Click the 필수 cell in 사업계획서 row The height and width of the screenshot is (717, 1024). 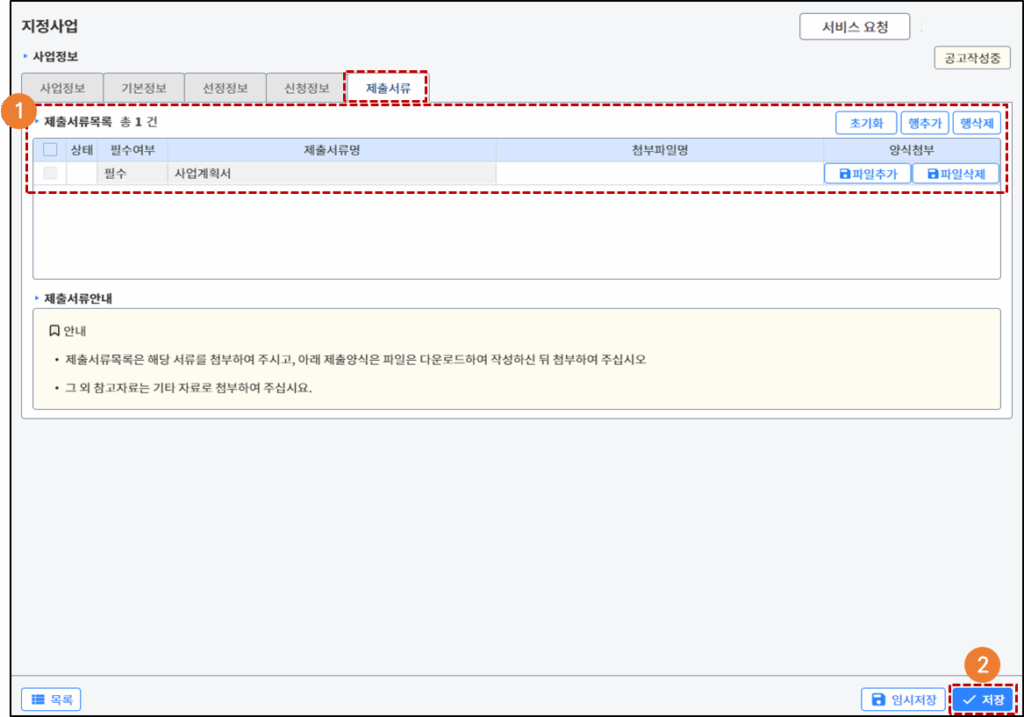click(x=132, y=173)
